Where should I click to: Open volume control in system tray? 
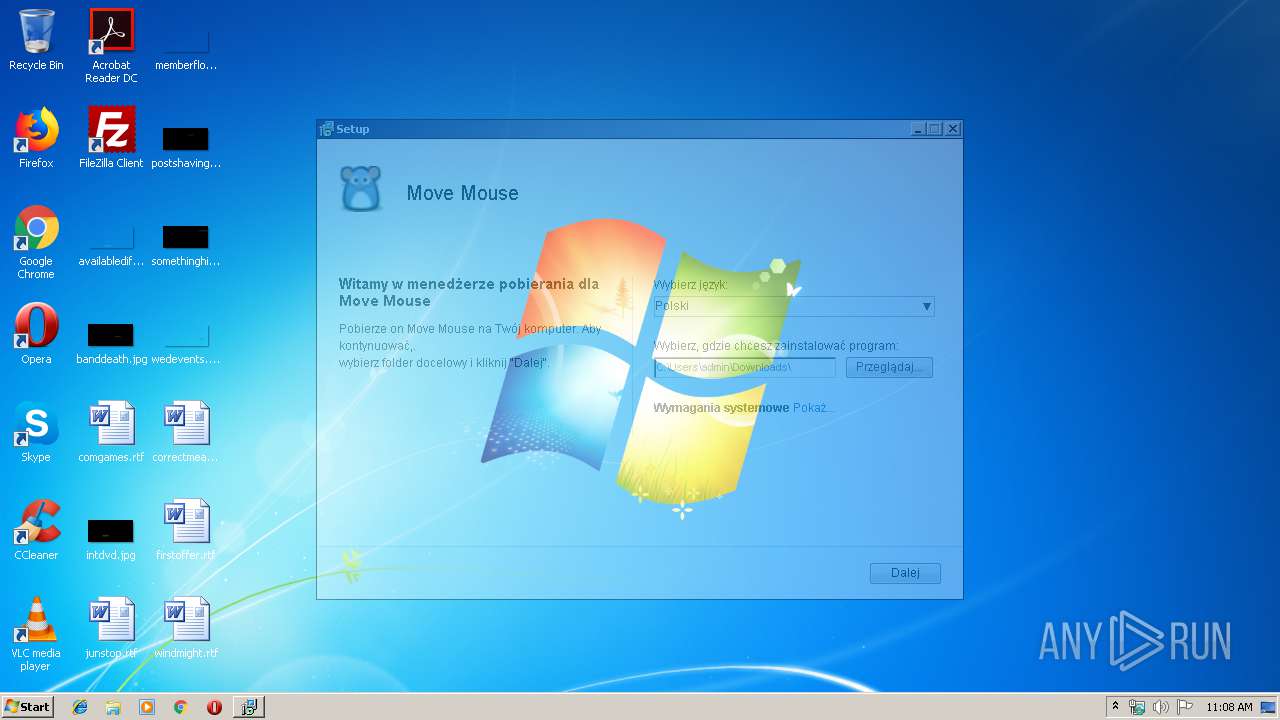tap(1160, 707)
